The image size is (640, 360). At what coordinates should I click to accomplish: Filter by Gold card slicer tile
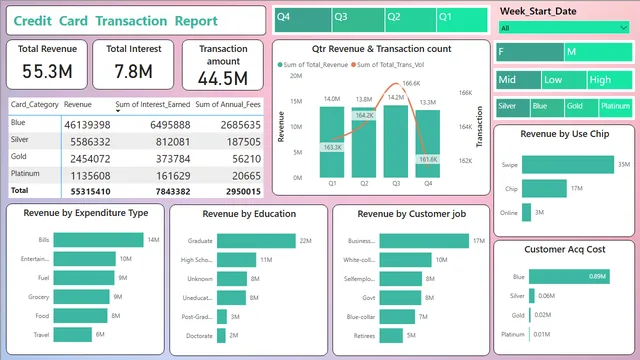581,108
